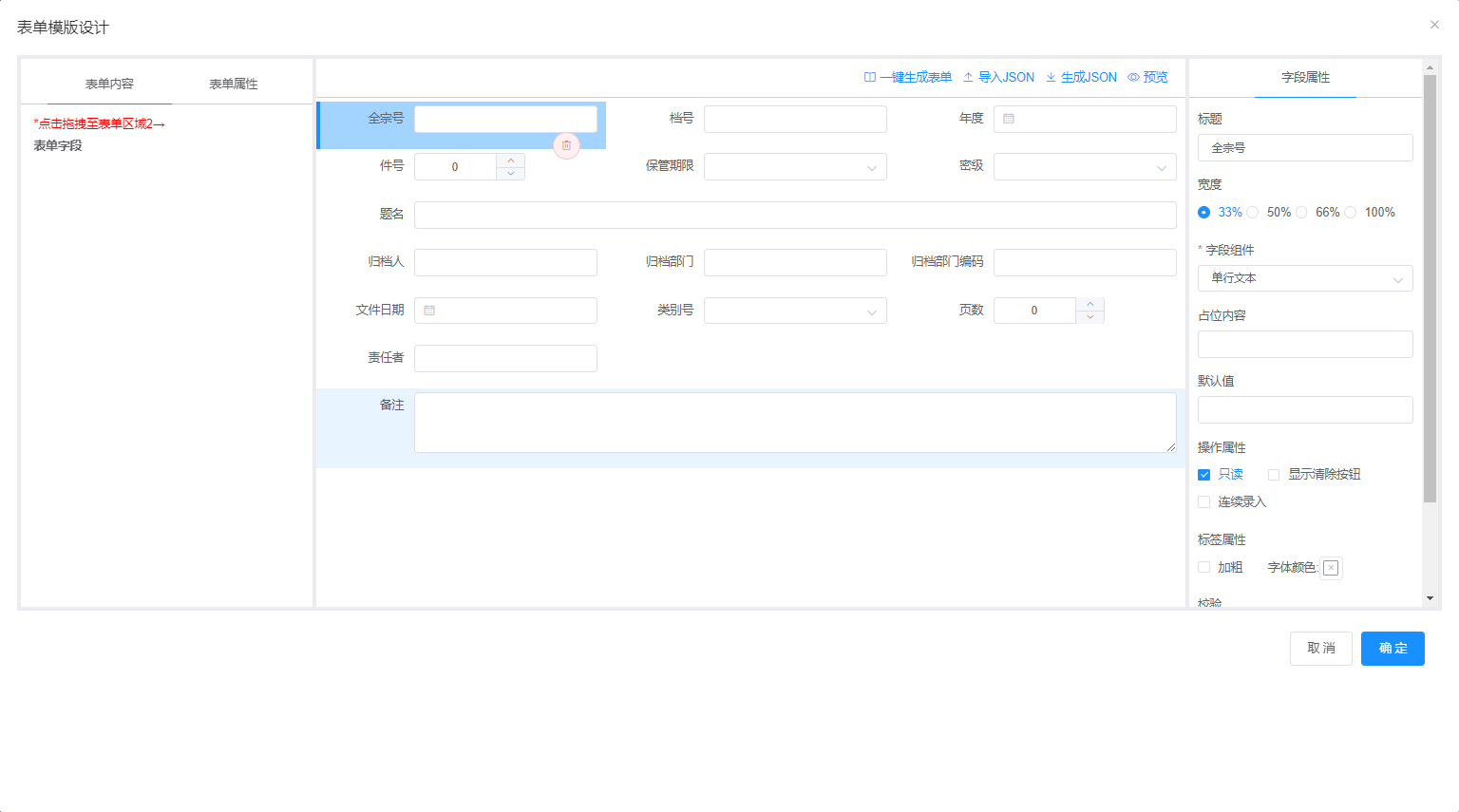Click 生成JSON link
The width and height of the screenshot is (1459, 812).
[1081, 78]
